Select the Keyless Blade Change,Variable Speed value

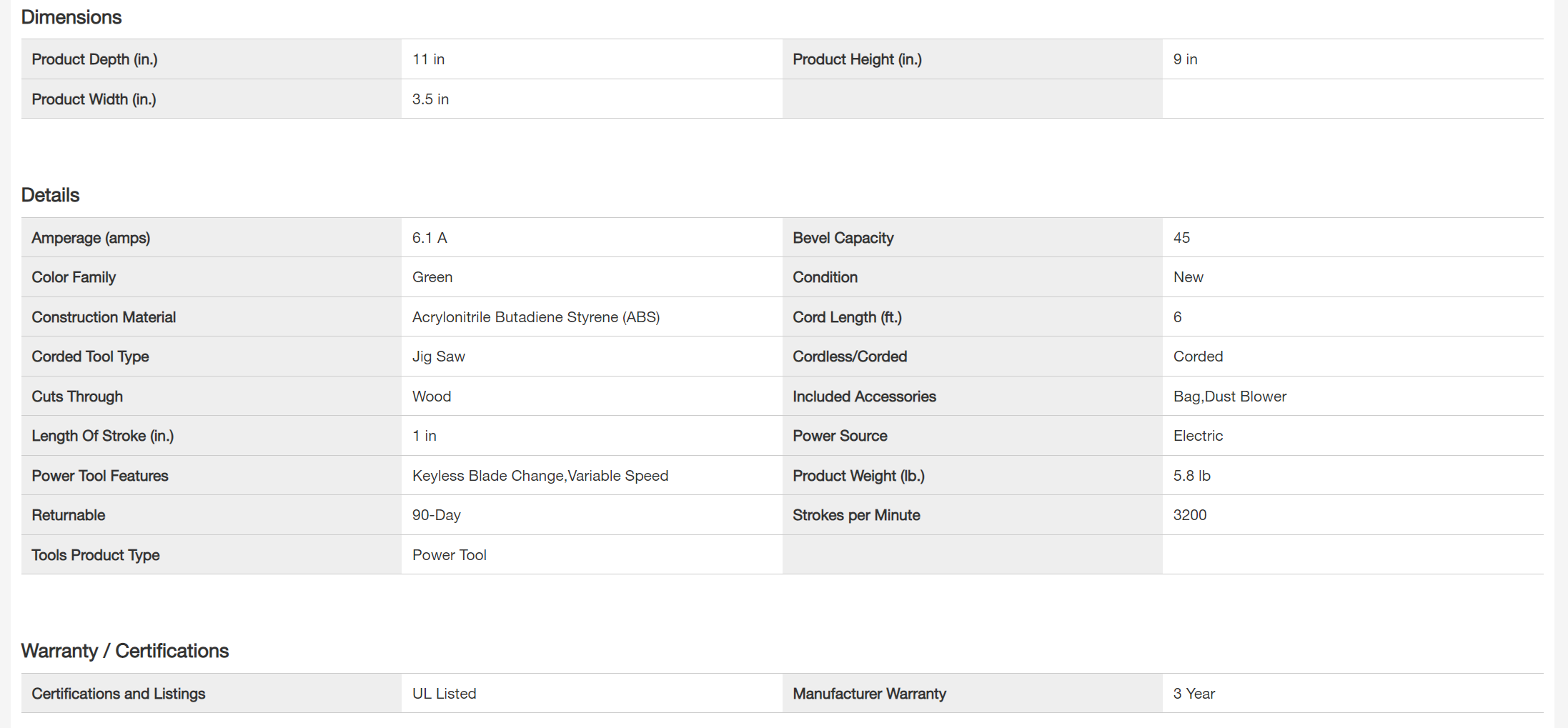tap(540, 476)
